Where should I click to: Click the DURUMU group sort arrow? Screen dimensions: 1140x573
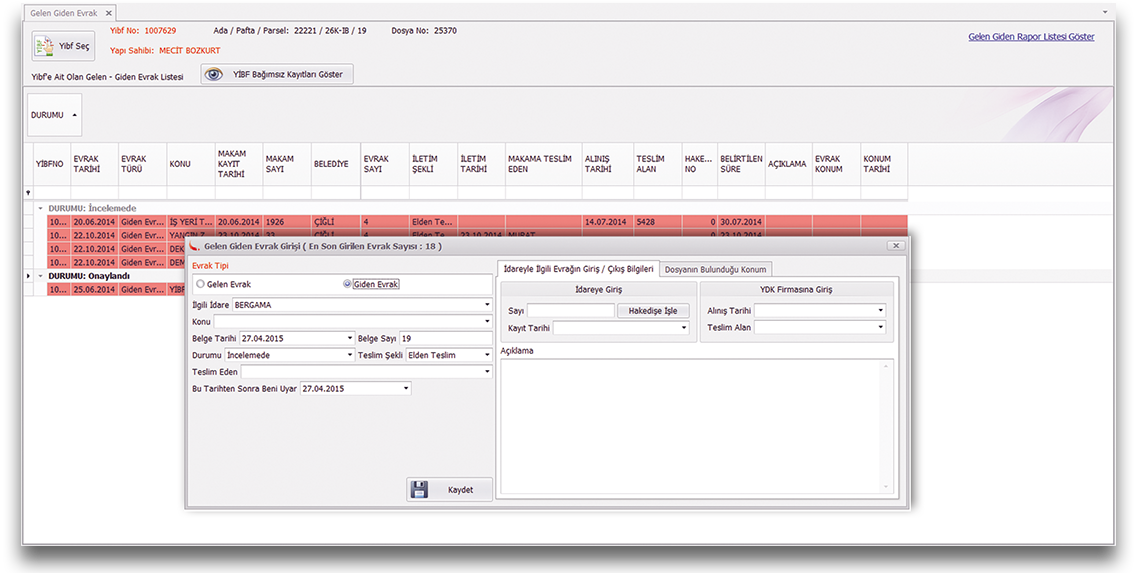(74, 115)
